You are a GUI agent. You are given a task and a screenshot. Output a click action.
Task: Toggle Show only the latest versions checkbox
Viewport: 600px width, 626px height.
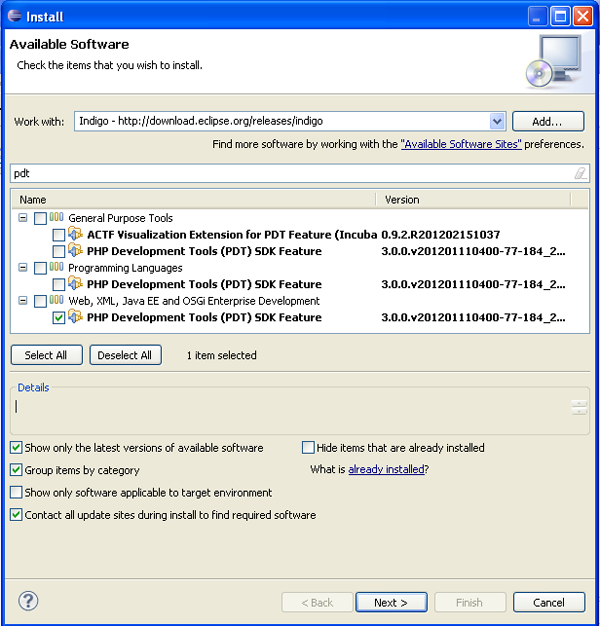point(16,448)
